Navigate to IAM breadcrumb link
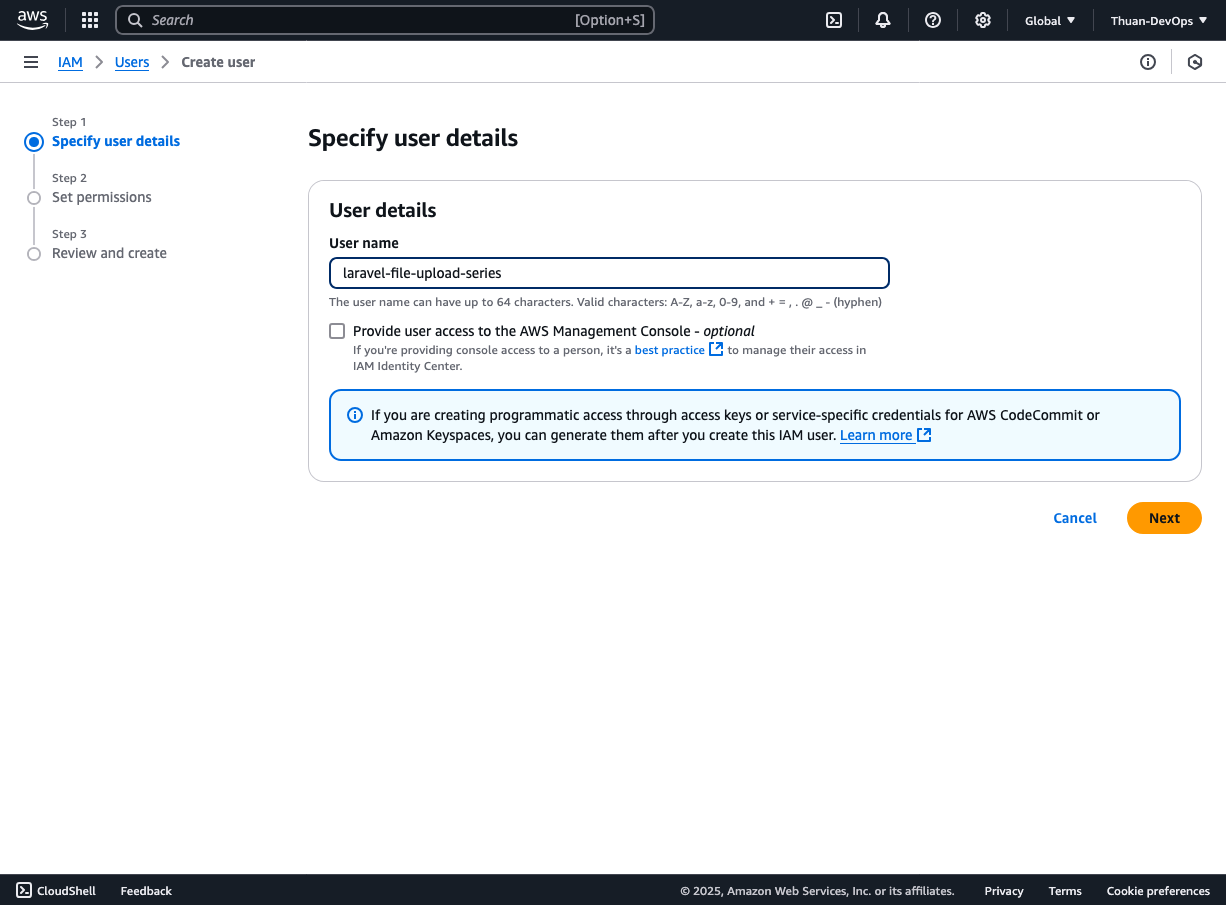Viewport: 1226px width, 905px height. 70,62
